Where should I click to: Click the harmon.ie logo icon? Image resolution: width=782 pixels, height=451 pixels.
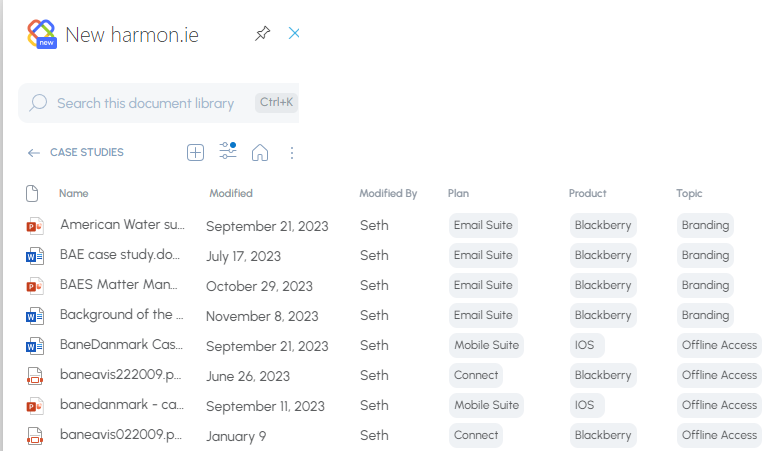coord(42,34)
